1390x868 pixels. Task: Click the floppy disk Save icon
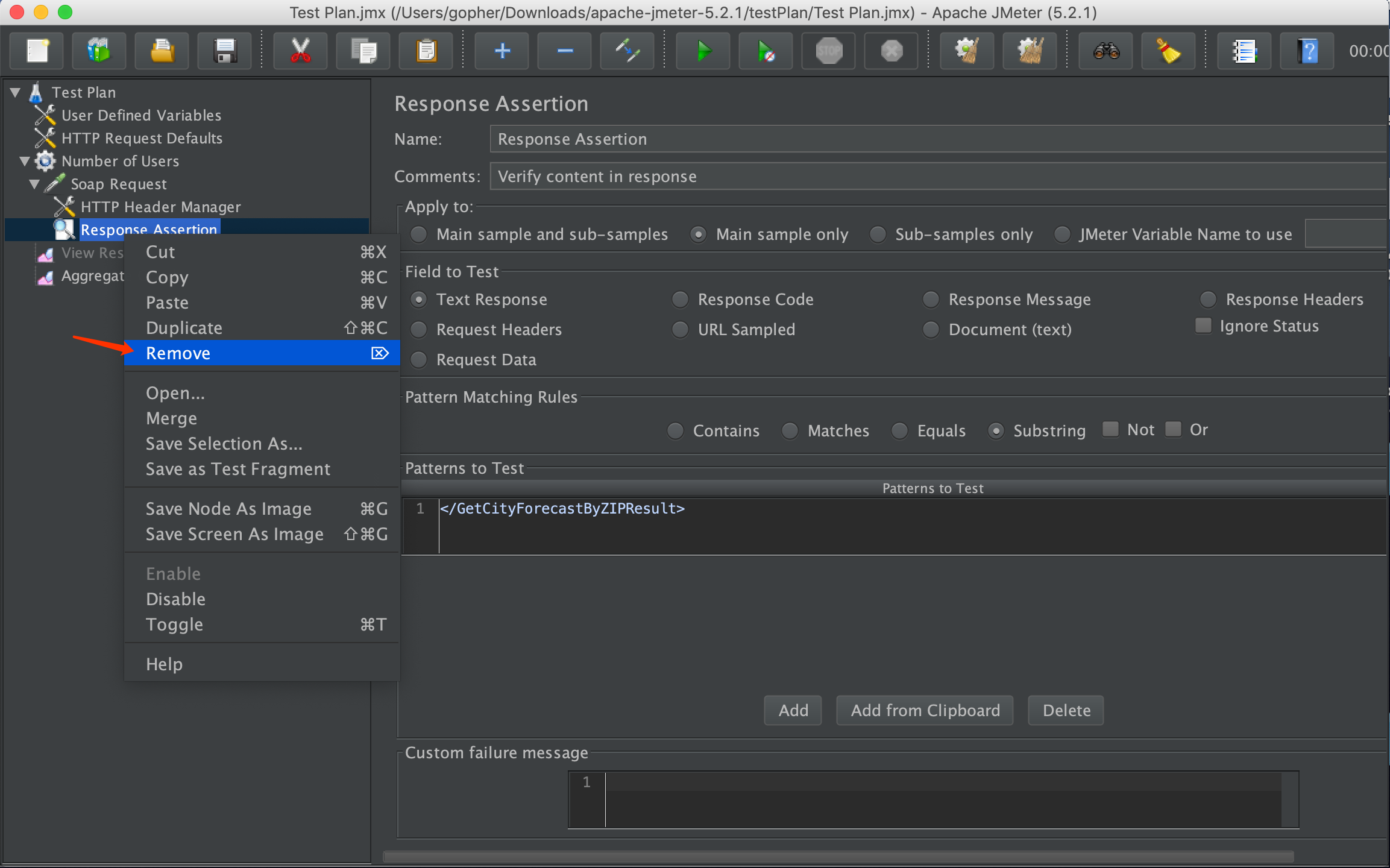tap(225, 51)
